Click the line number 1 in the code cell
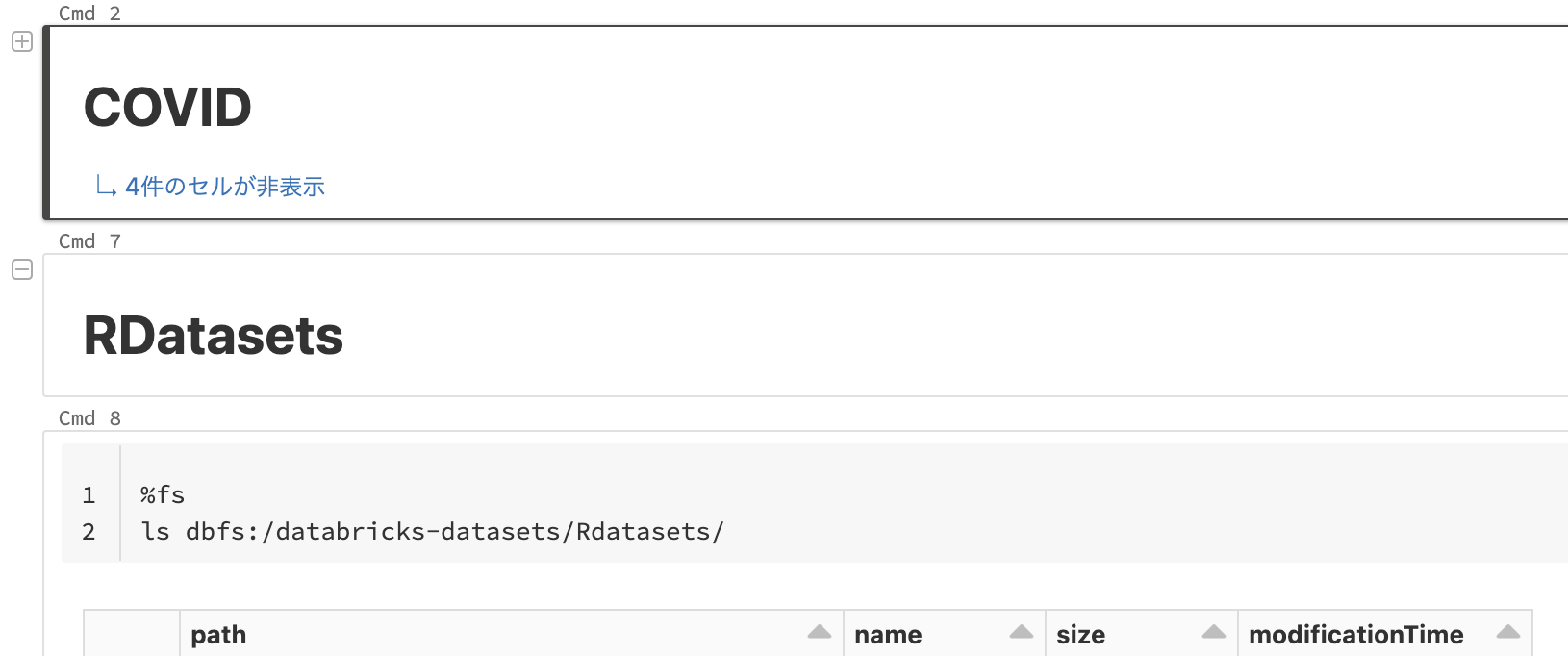Viewport: 1568px width, 656px height. 88,494
